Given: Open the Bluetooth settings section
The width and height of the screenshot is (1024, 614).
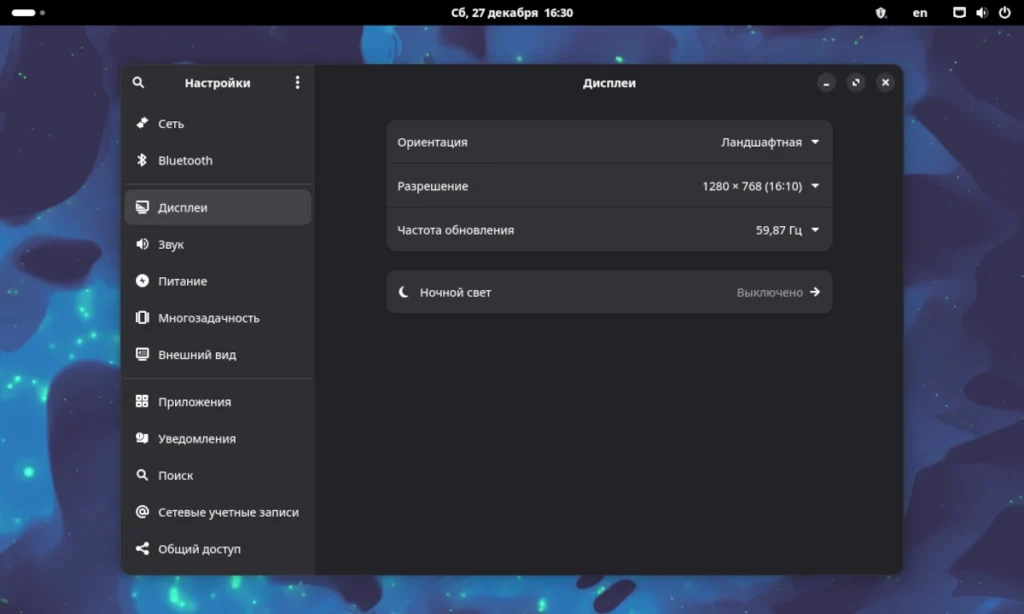Looking at the screenshot, I should point(217,160).
